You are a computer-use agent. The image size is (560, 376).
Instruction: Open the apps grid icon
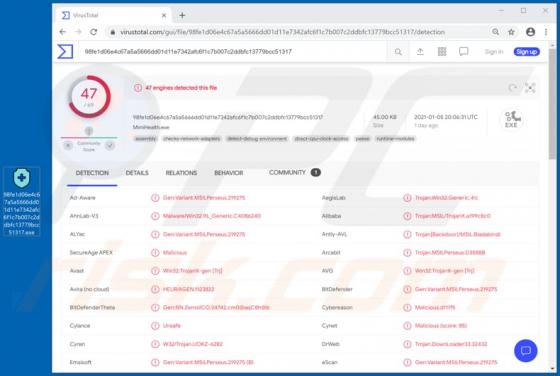click(x=442, y=52)
